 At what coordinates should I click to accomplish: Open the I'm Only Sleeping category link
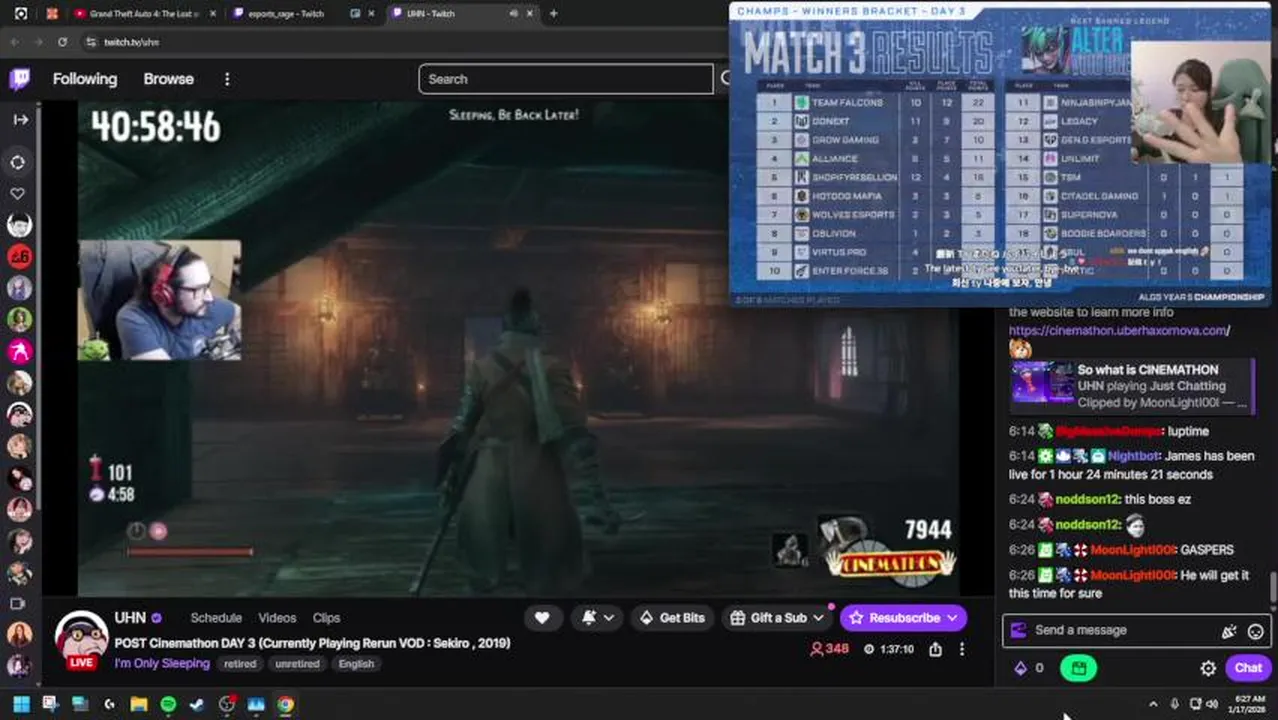click(x=162, y=663)
